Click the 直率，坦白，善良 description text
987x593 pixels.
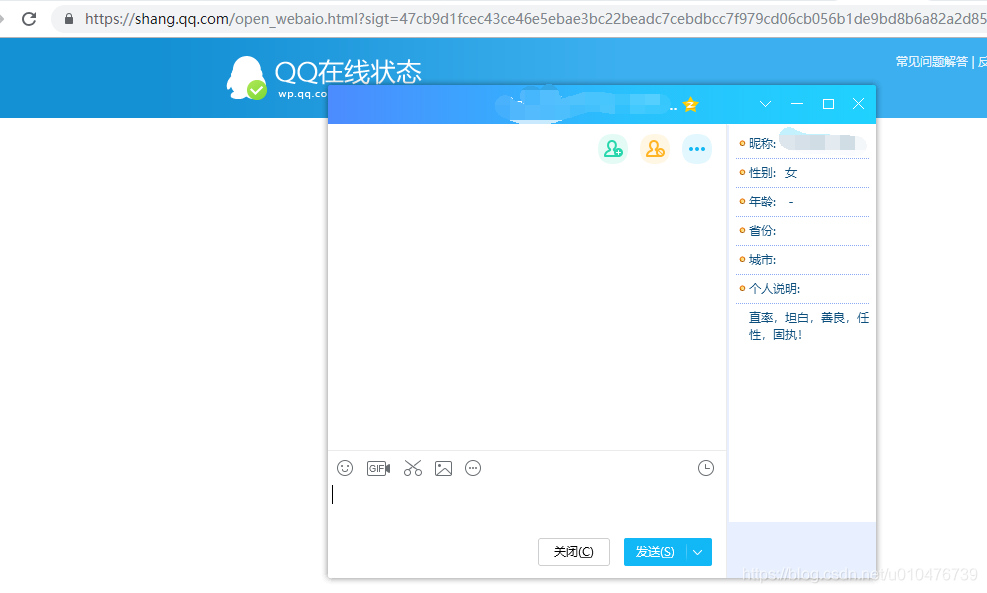pos(809,326)
